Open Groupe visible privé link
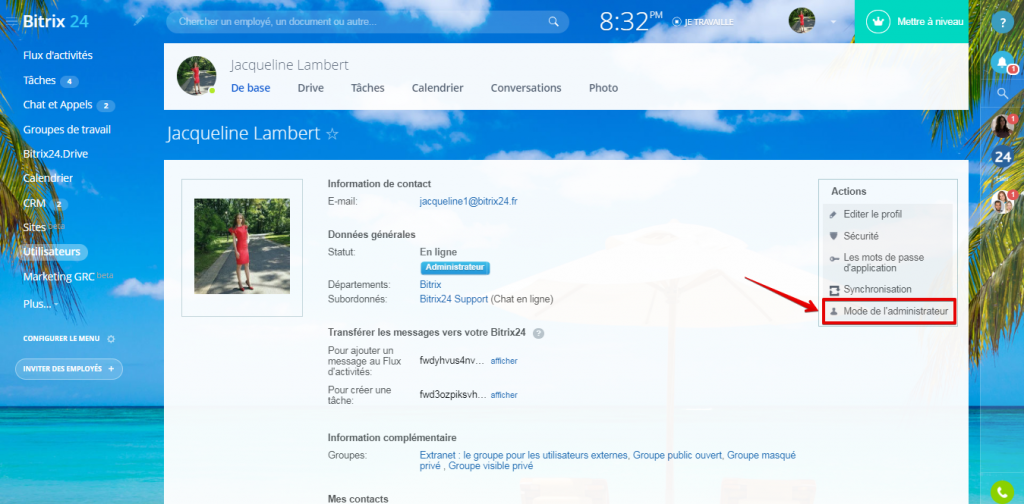 pyautogui.click(x=490, y=466)
